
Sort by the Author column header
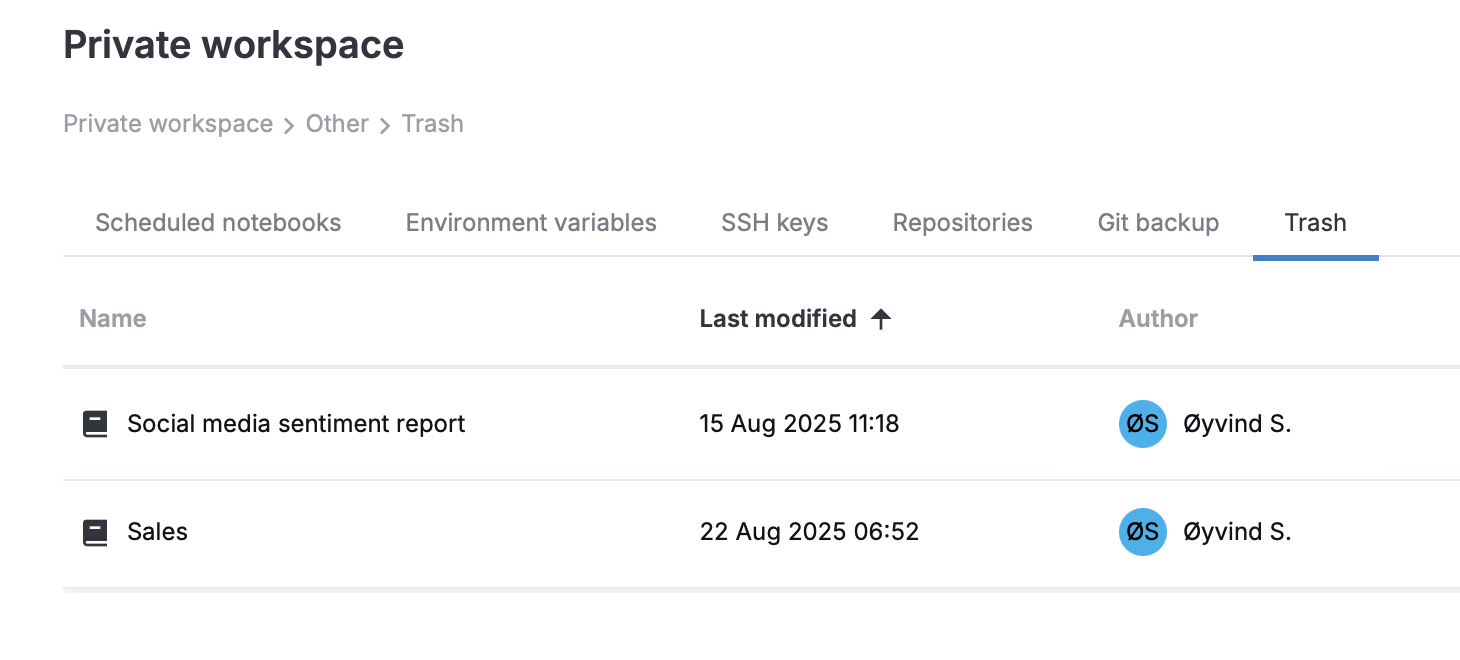[1158, 319]
